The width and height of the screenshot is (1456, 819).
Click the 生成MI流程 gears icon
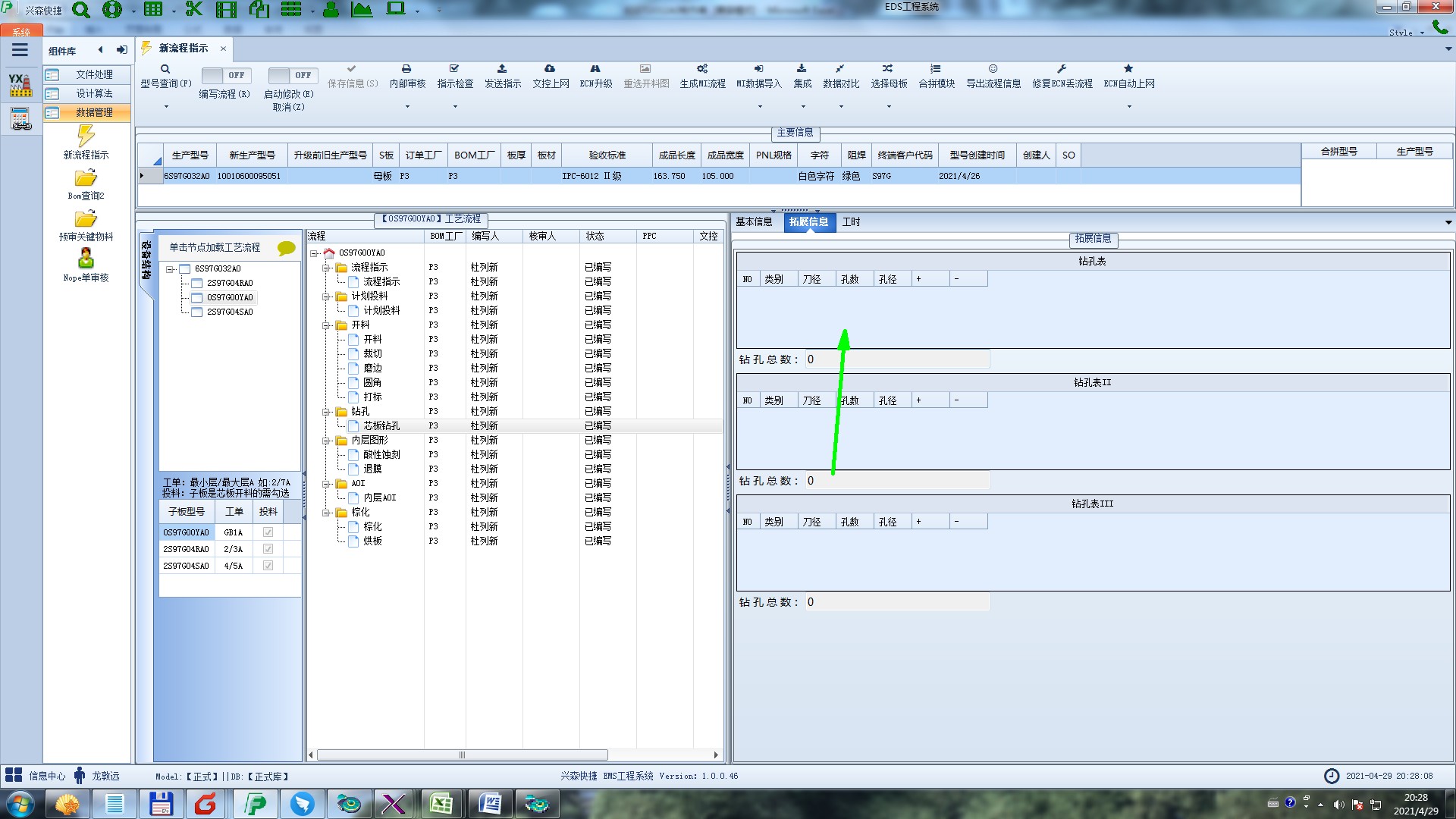point(702,69)
